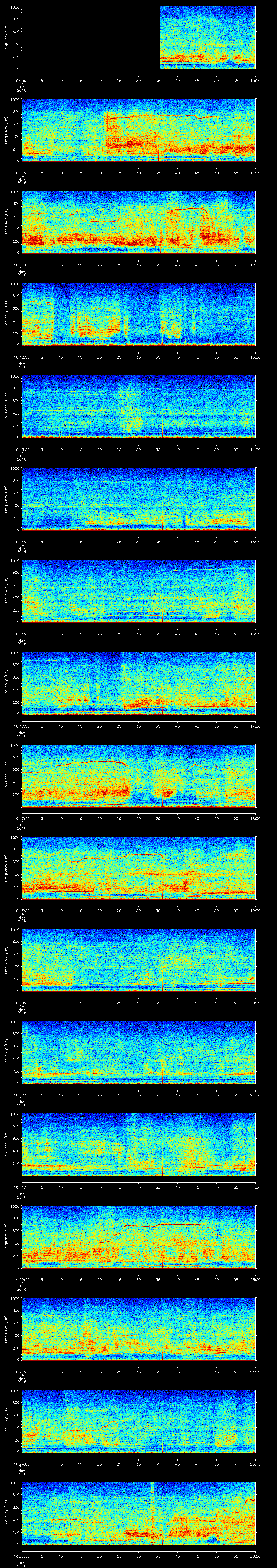Click the spectrogram panel starting at 10:10:00
This screenshot has height=1568, width=277.
click(139, 130)
